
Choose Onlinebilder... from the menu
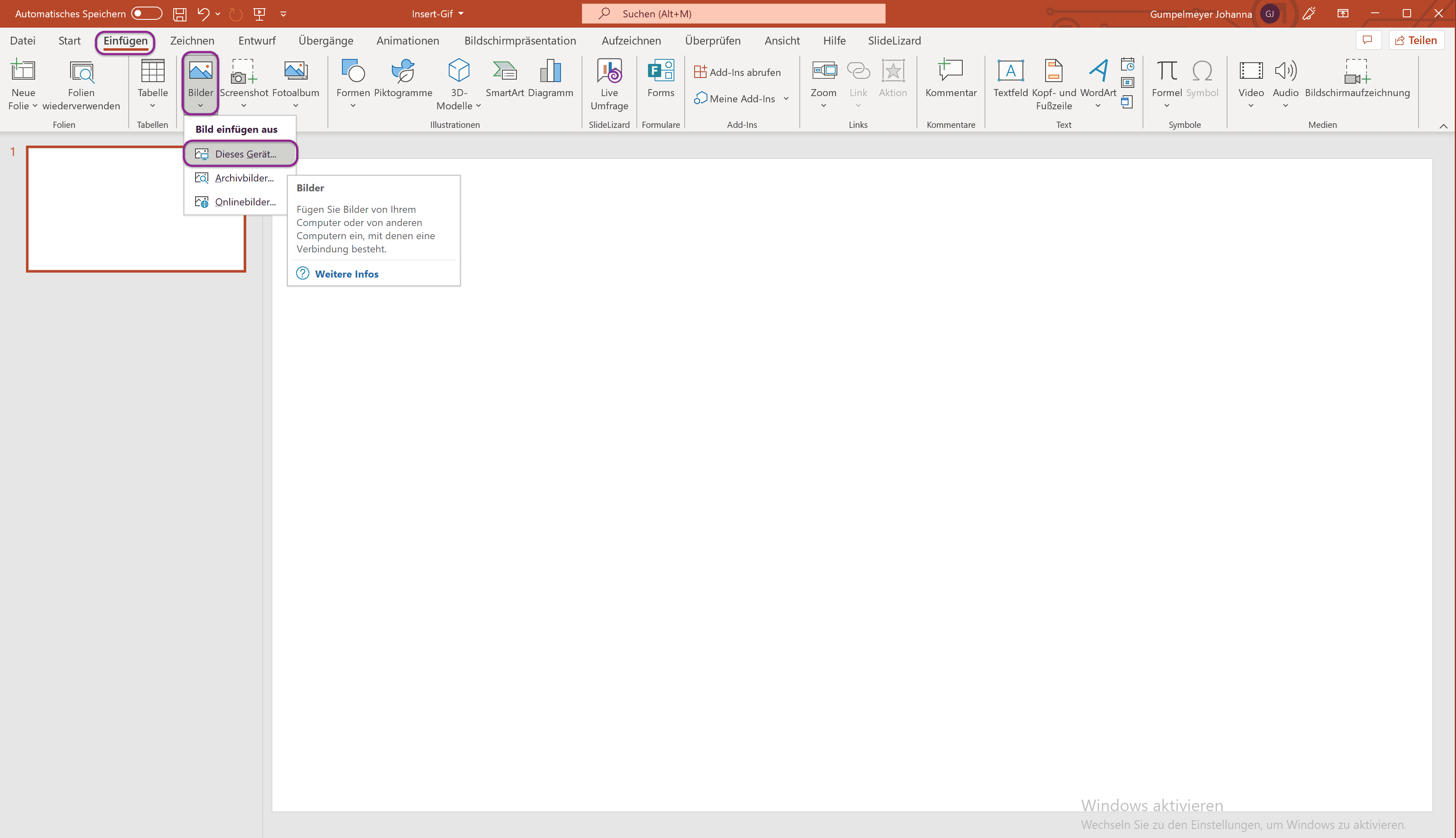click(x=245, y=202)
